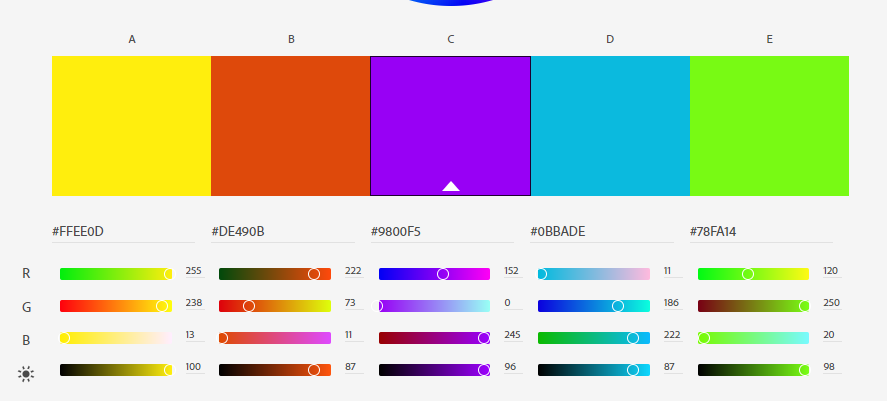Image resolution: width=887 pixels, height=401 pixels.
Task: Click the white base-color triangle on swatch C
Action: (x=451, y=186)
